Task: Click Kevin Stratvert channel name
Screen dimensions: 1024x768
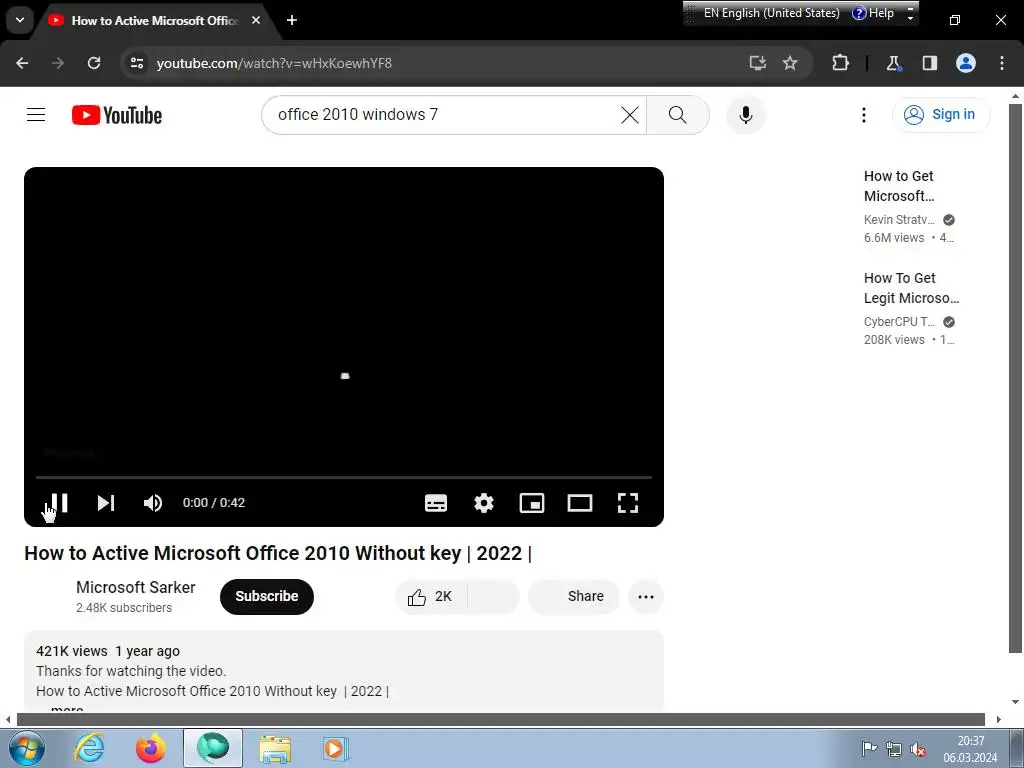Action: point(899,219)
